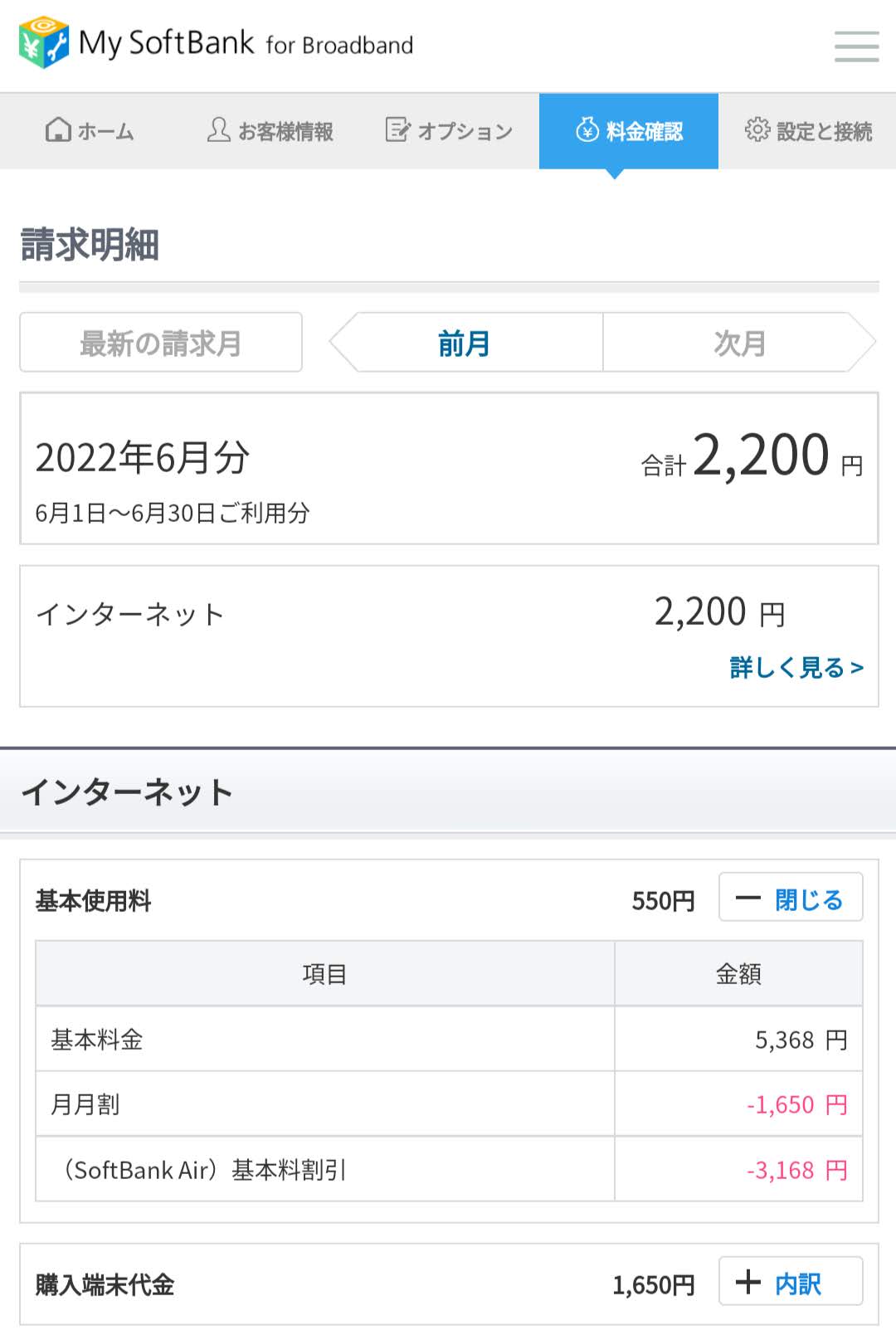Click the person icon for お客様情報

pos(218,130)
